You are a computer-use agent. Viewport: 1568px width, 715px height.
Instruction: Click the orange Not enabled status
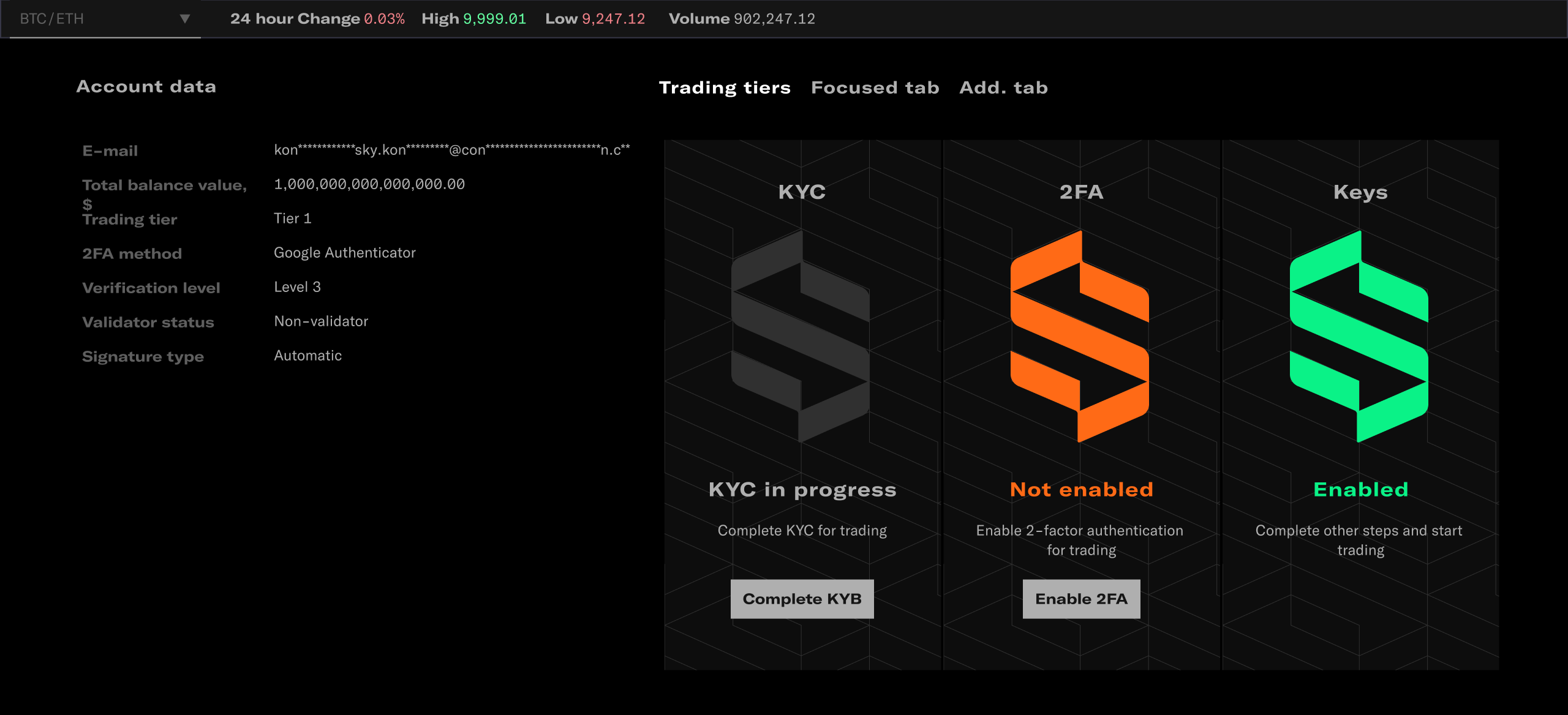[1081, 490]
